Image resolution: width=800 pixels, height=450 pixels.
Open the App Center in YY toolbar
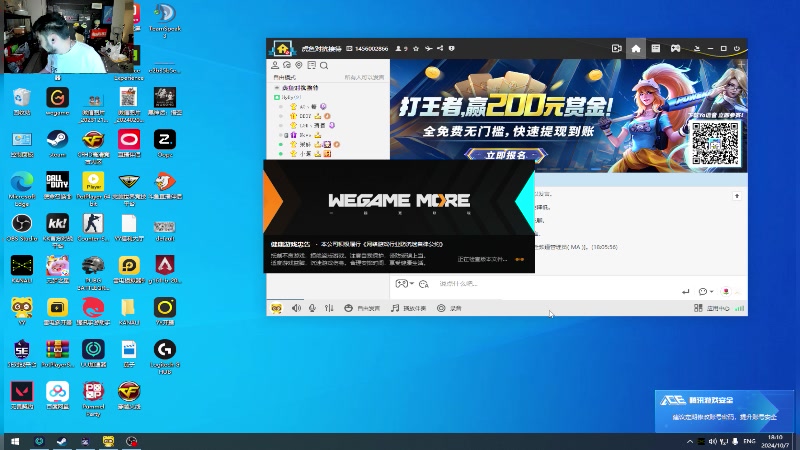[x=712, y=308]
